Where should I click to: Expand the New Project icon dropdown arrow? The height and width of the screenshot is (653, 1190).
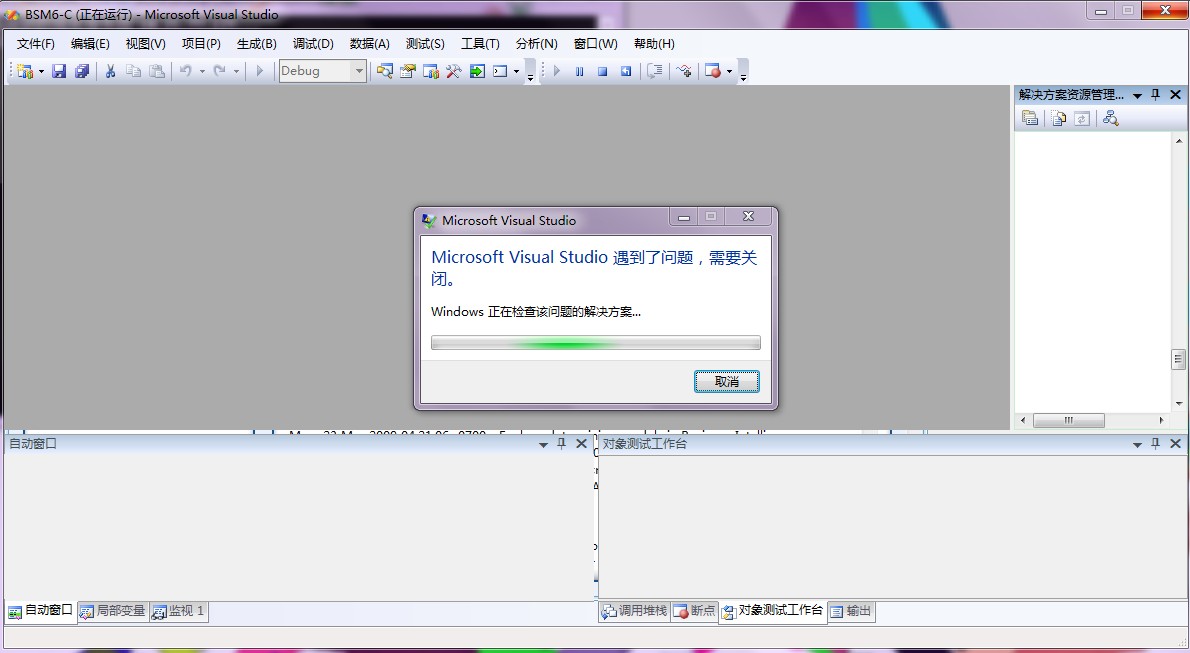coord(41,71)
